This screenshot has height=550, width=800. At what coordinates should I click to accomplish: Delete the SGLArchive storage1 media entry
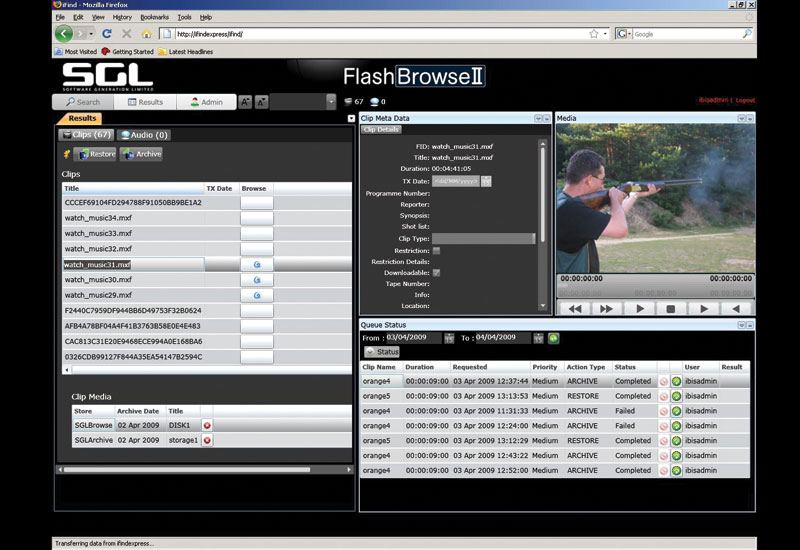tap(207, 440)
